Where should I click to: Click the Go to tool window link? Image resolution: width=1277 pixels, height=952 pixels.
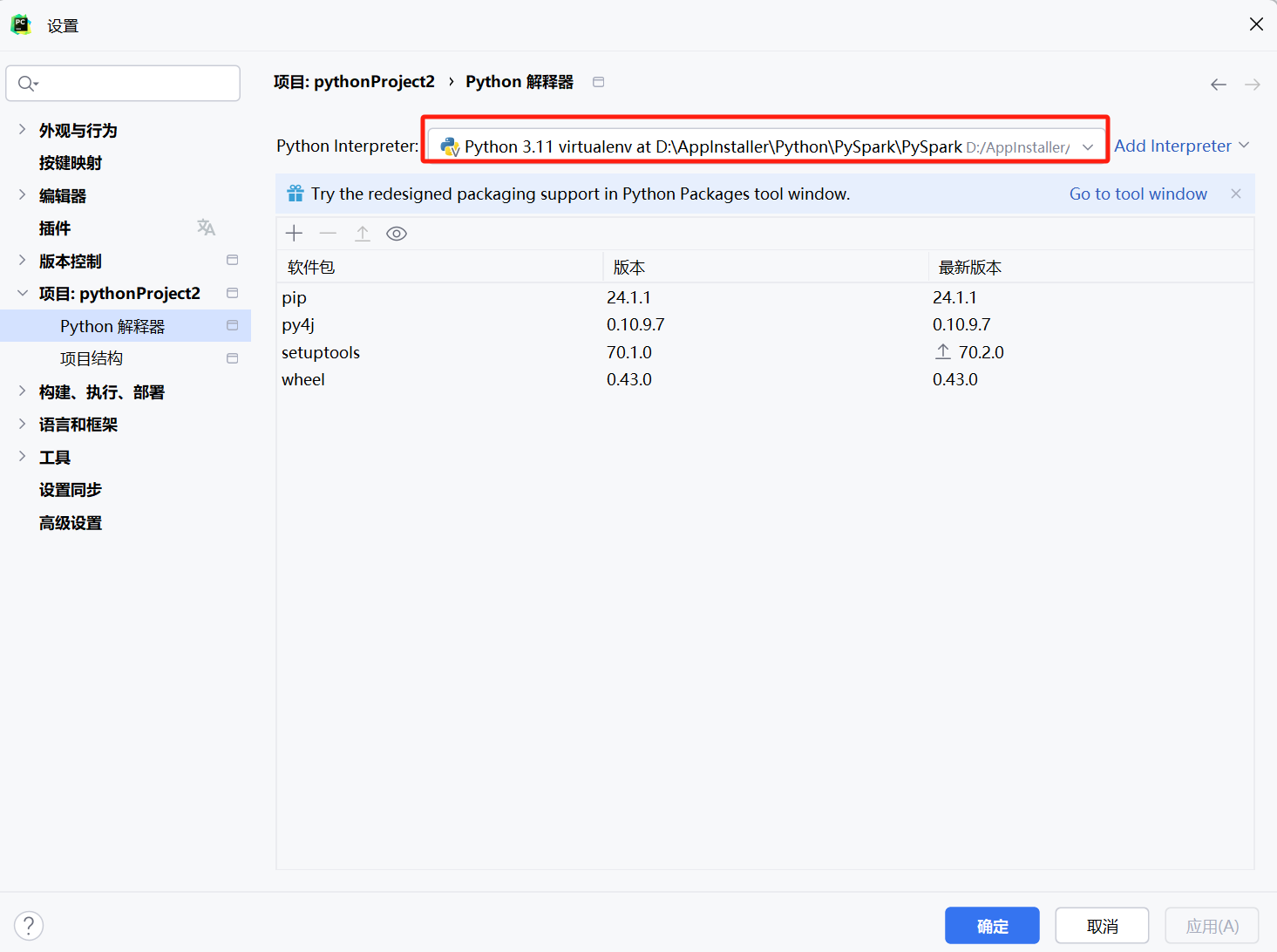click(x=1138, y=194)
